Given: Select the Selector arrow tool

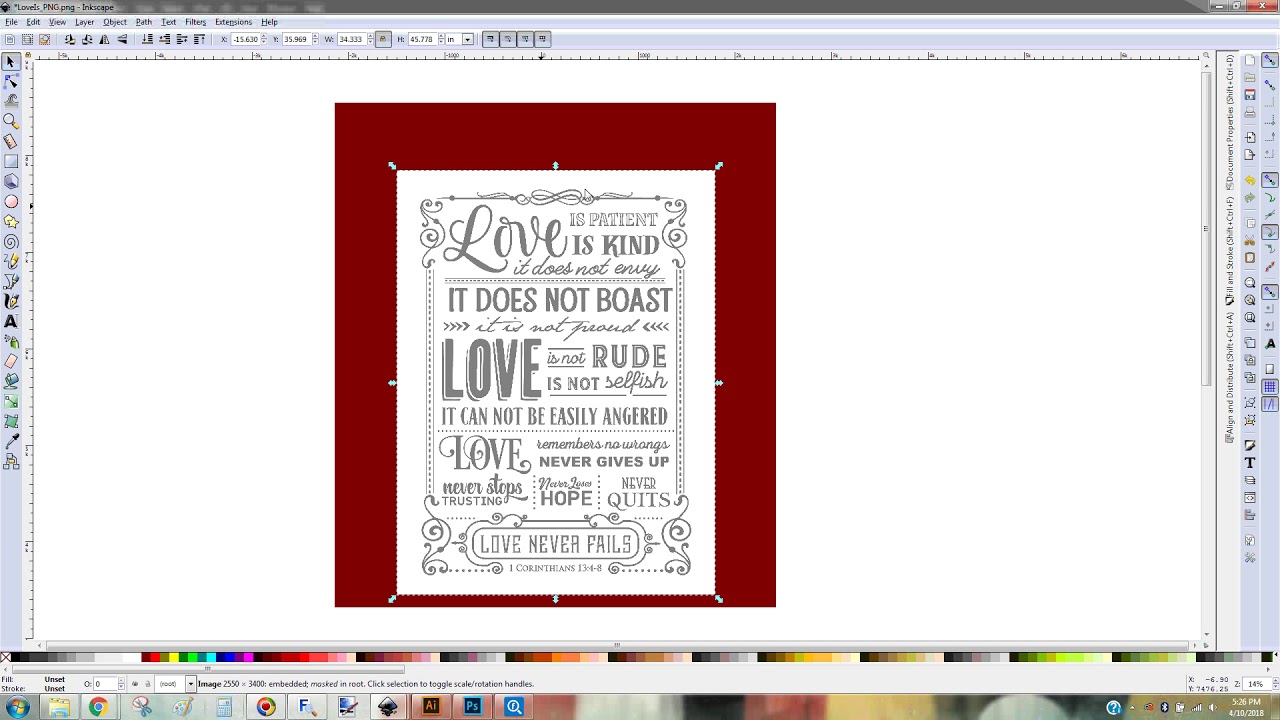Looking at the screenshot, I should tap(11, 62).
